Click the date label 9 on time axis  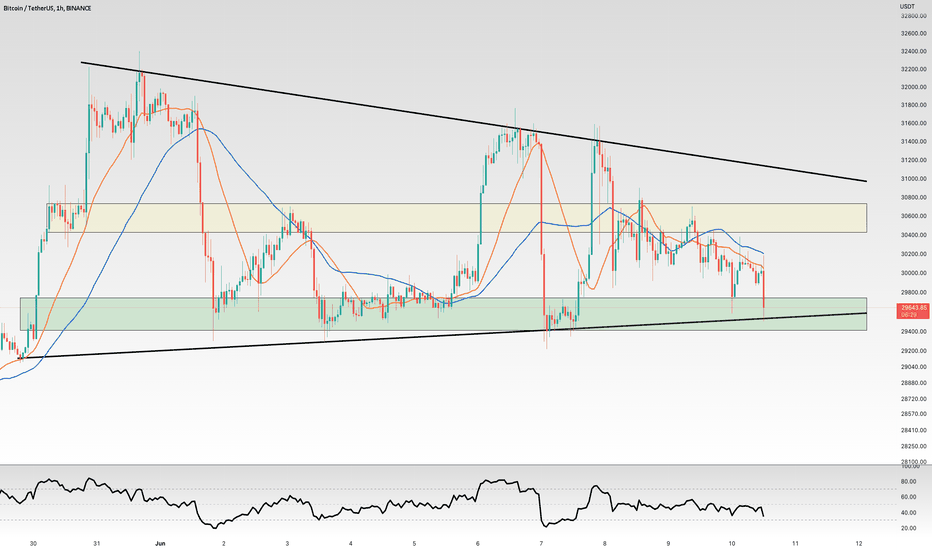[x=668, y=543]
